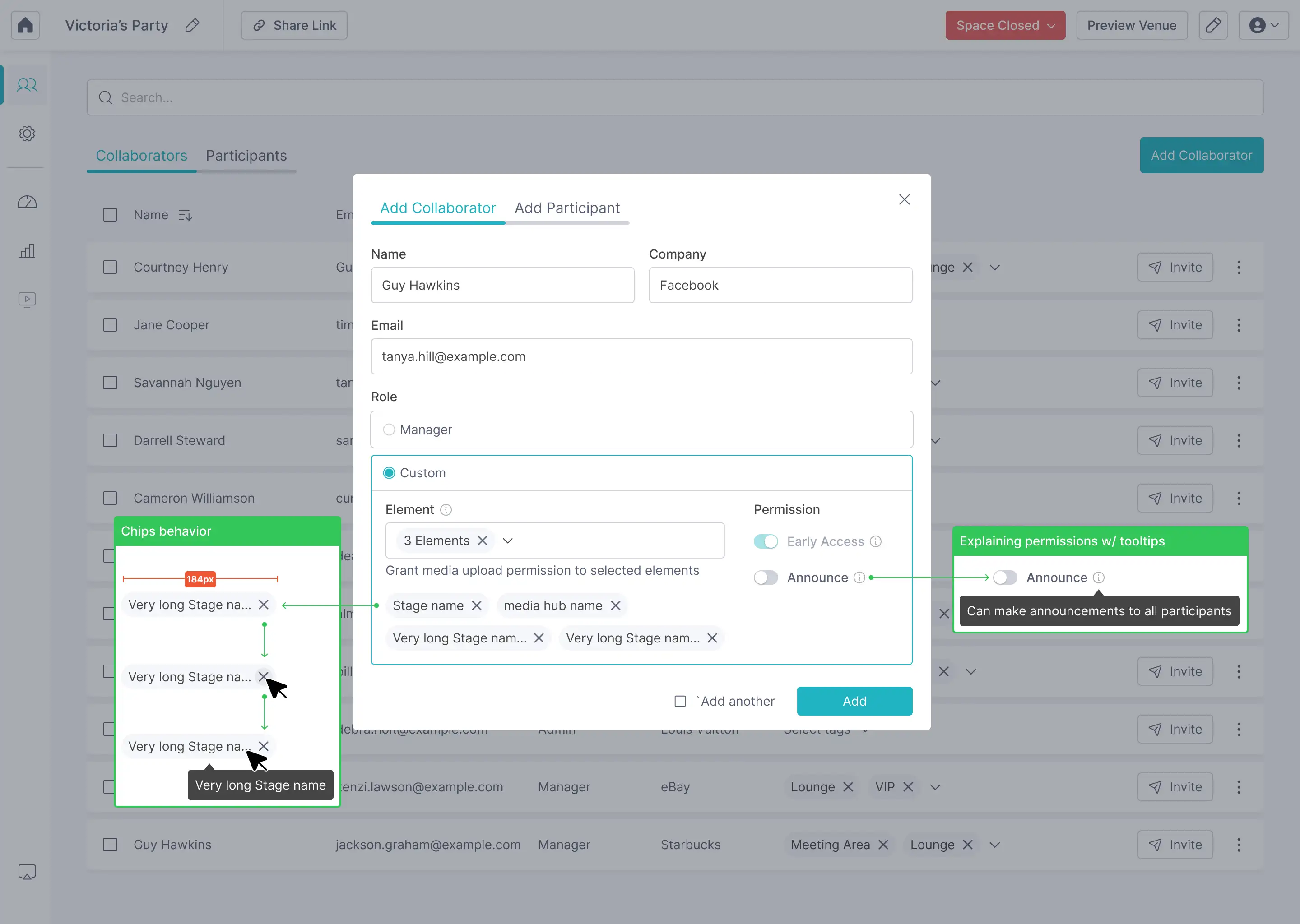Switch to Collaborators tab
The image size is (1300, 924).
click(141, 155)
